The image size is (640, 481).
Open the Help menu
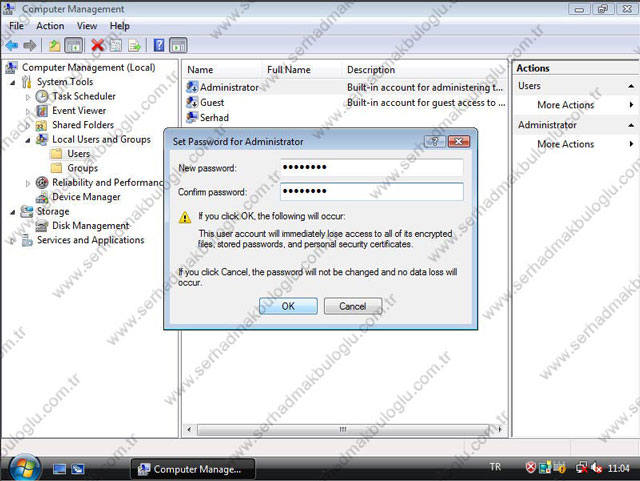click(x=120, y=26)
